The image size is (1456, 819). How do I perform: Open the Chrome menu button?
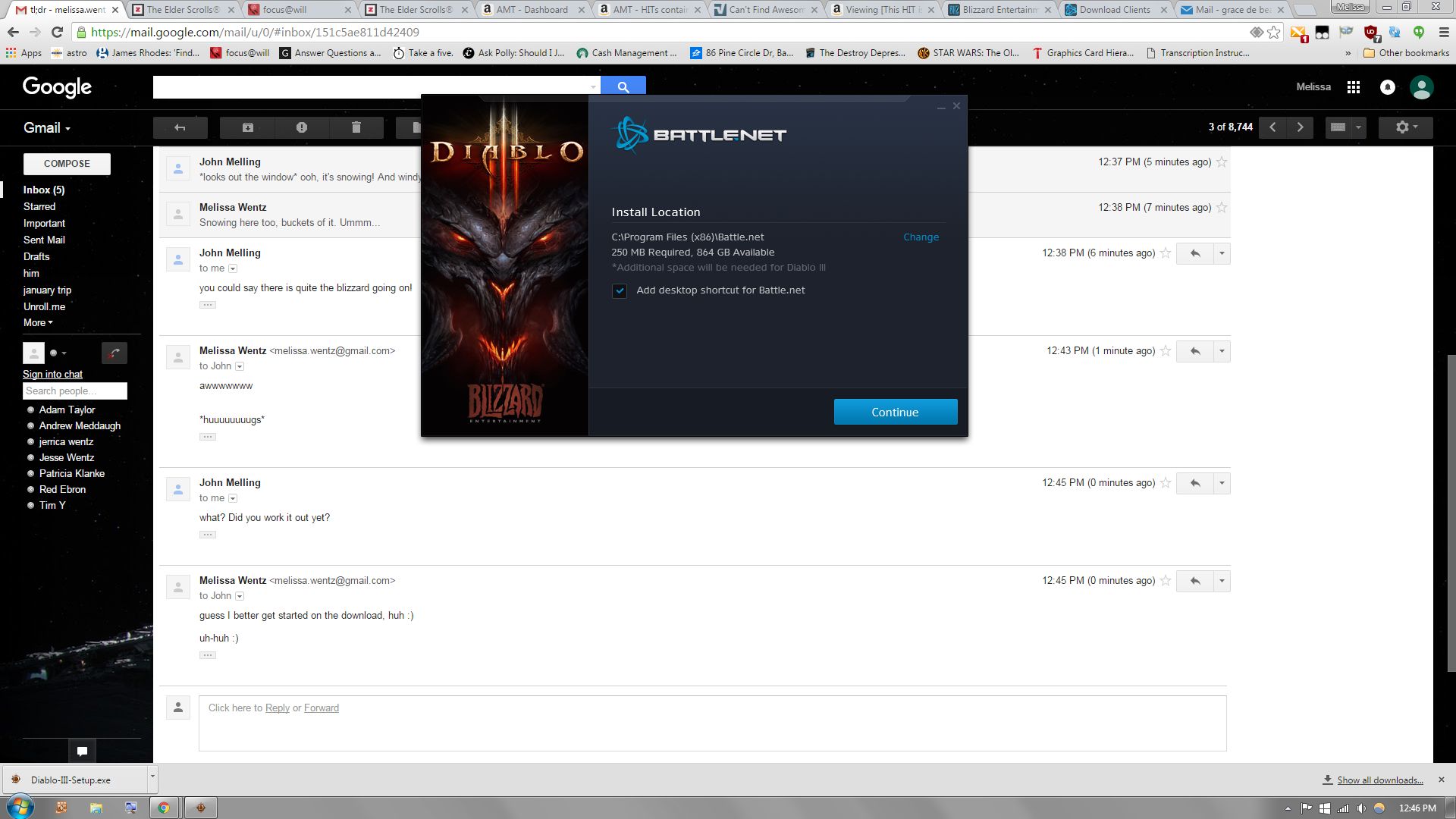click(1443, 33)
